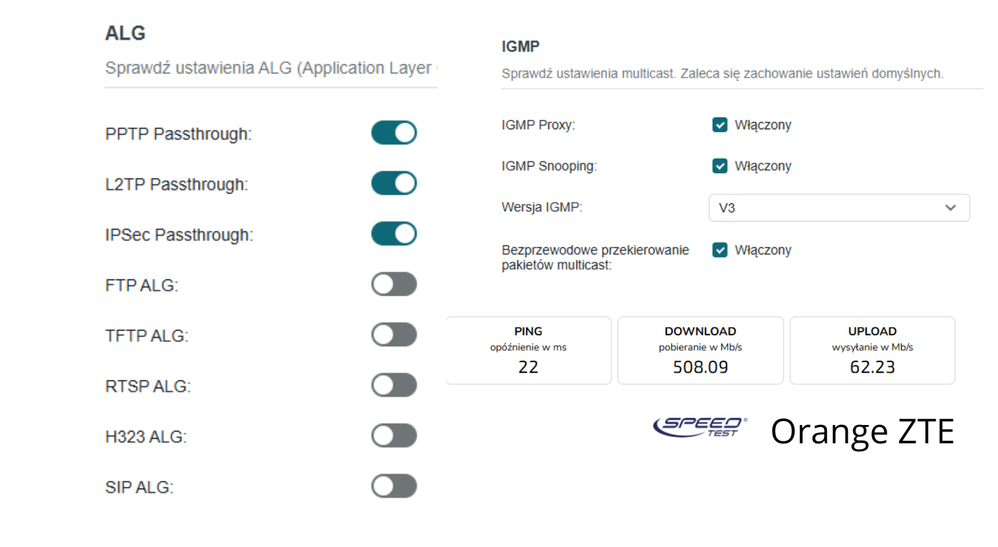Click the IGMP section heading
The height and width of the screenshot is (547, 998).
[520, 46]
